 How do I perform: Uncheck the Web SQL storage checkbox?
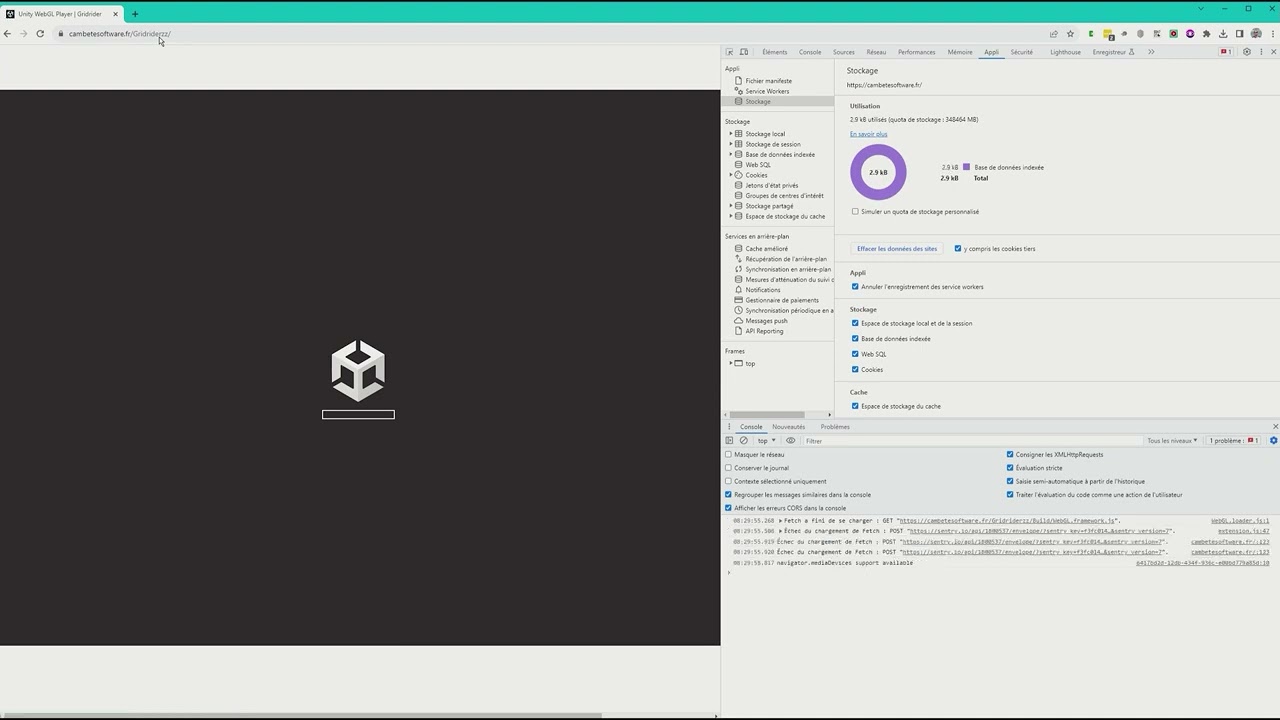[x=855, y=354]
